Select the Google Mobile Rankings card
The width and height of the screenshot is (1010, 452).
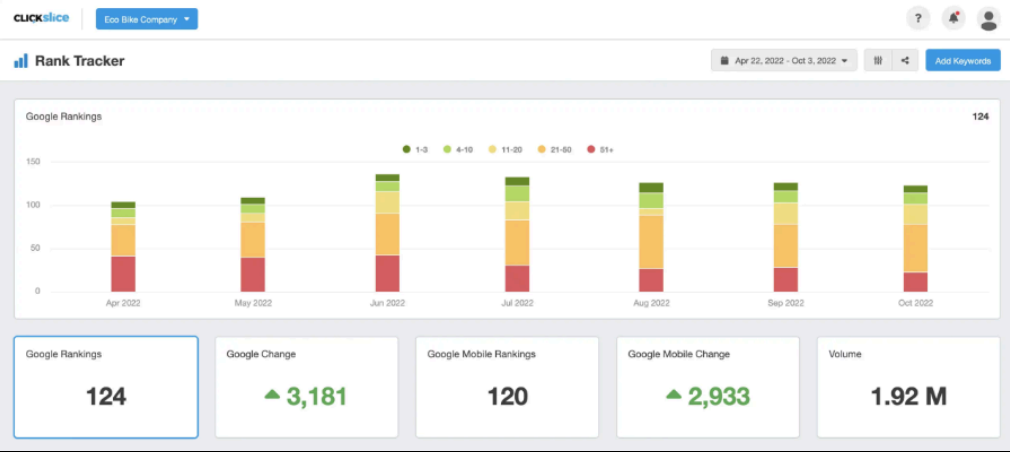pyautogui.click(x=507, y=387)
